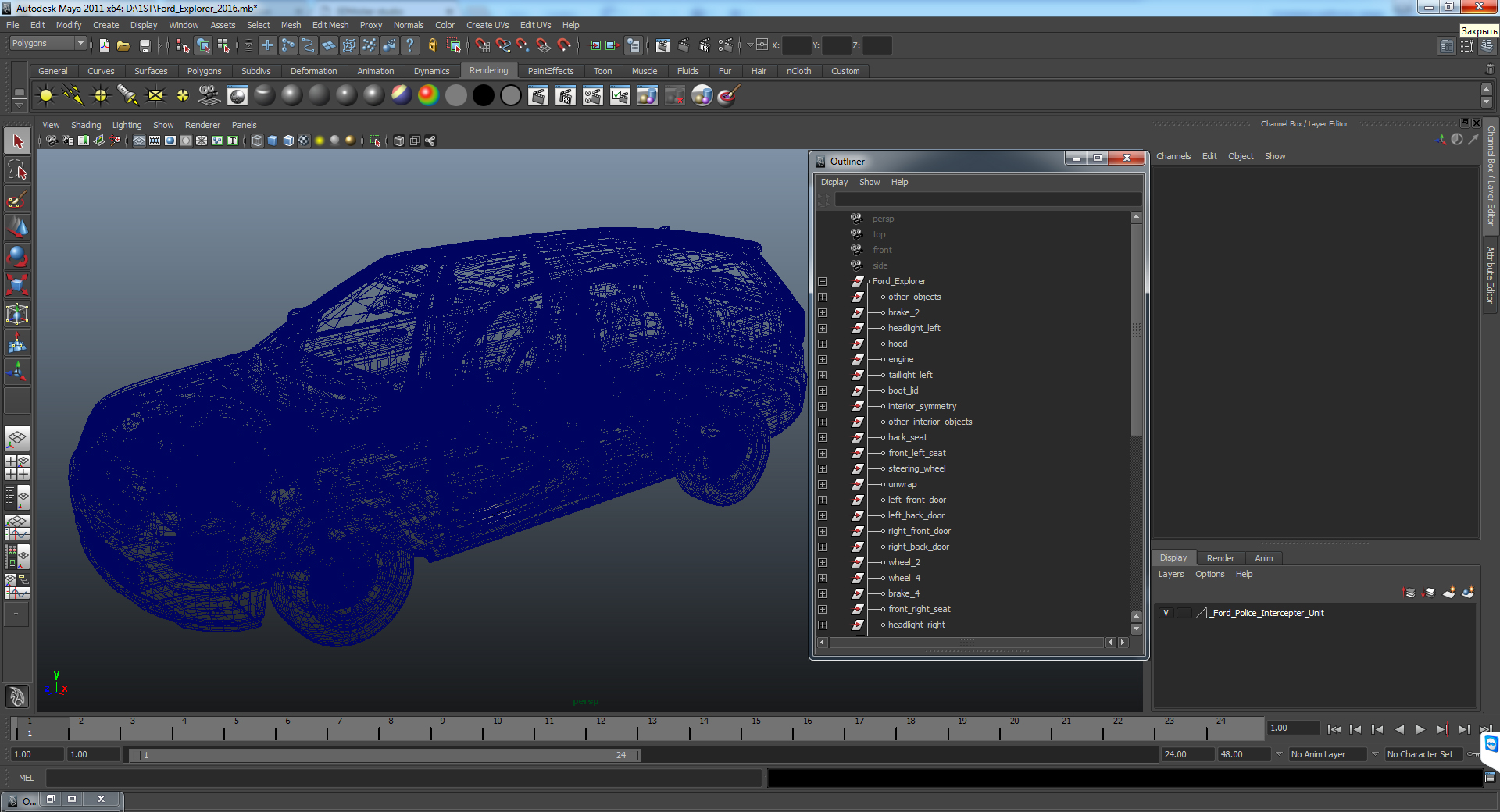Collapse Ford_Explorer node in Outliner
Image resolution: width=1500 pixels, height=812 pixels.
822,281
